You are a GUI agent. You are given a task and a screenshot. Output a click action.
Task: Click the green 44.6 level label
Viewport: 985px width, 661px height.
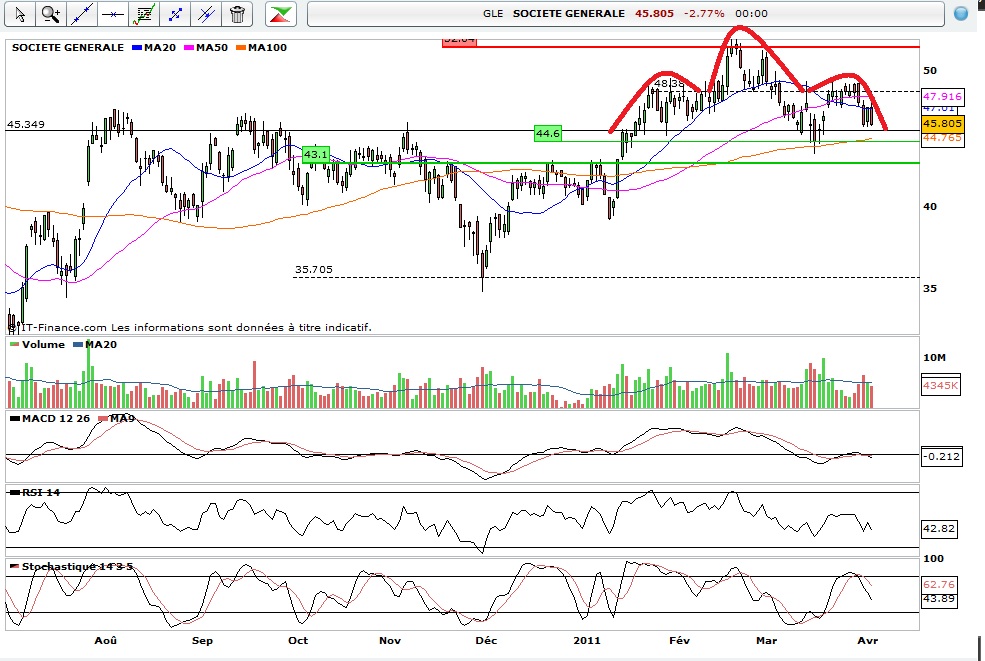(547, 133)
